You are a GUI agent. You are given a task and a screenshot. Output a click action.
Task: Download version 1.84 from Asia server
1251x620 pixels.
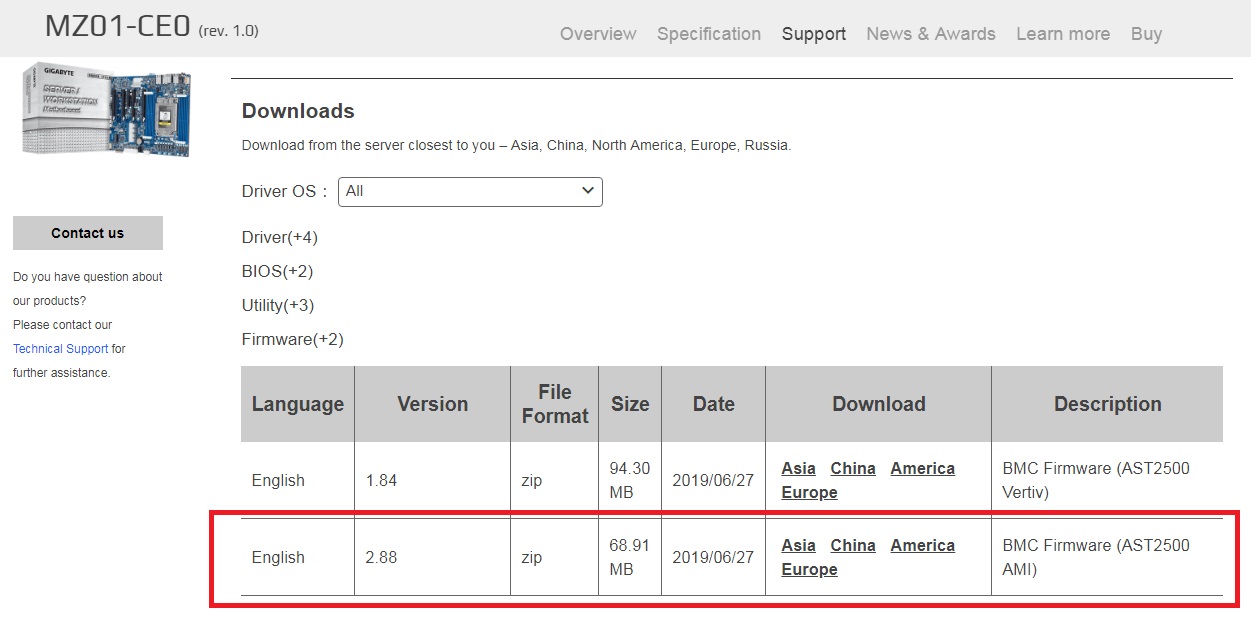pyautogui.click(x=799, y=468)
